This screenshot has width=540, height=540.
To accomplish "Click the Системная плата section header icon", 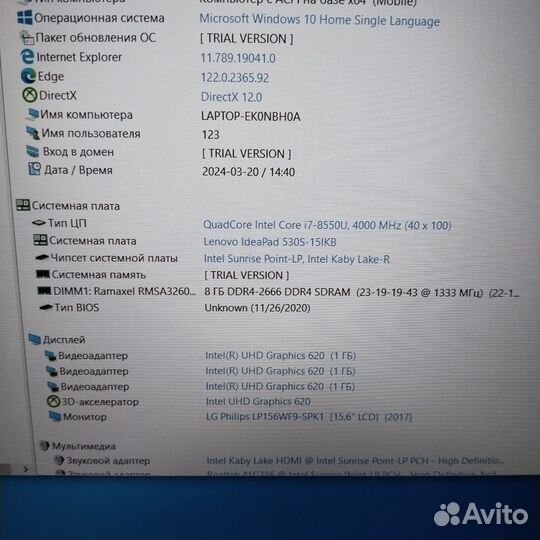I will [x=23, y=205].
